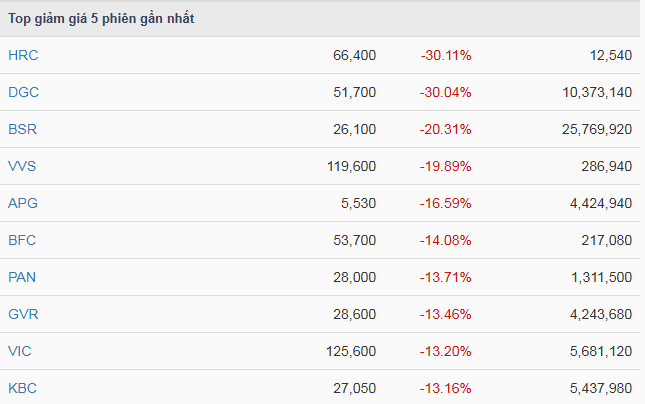Select the 66,400 price cell

pos(354,55)
